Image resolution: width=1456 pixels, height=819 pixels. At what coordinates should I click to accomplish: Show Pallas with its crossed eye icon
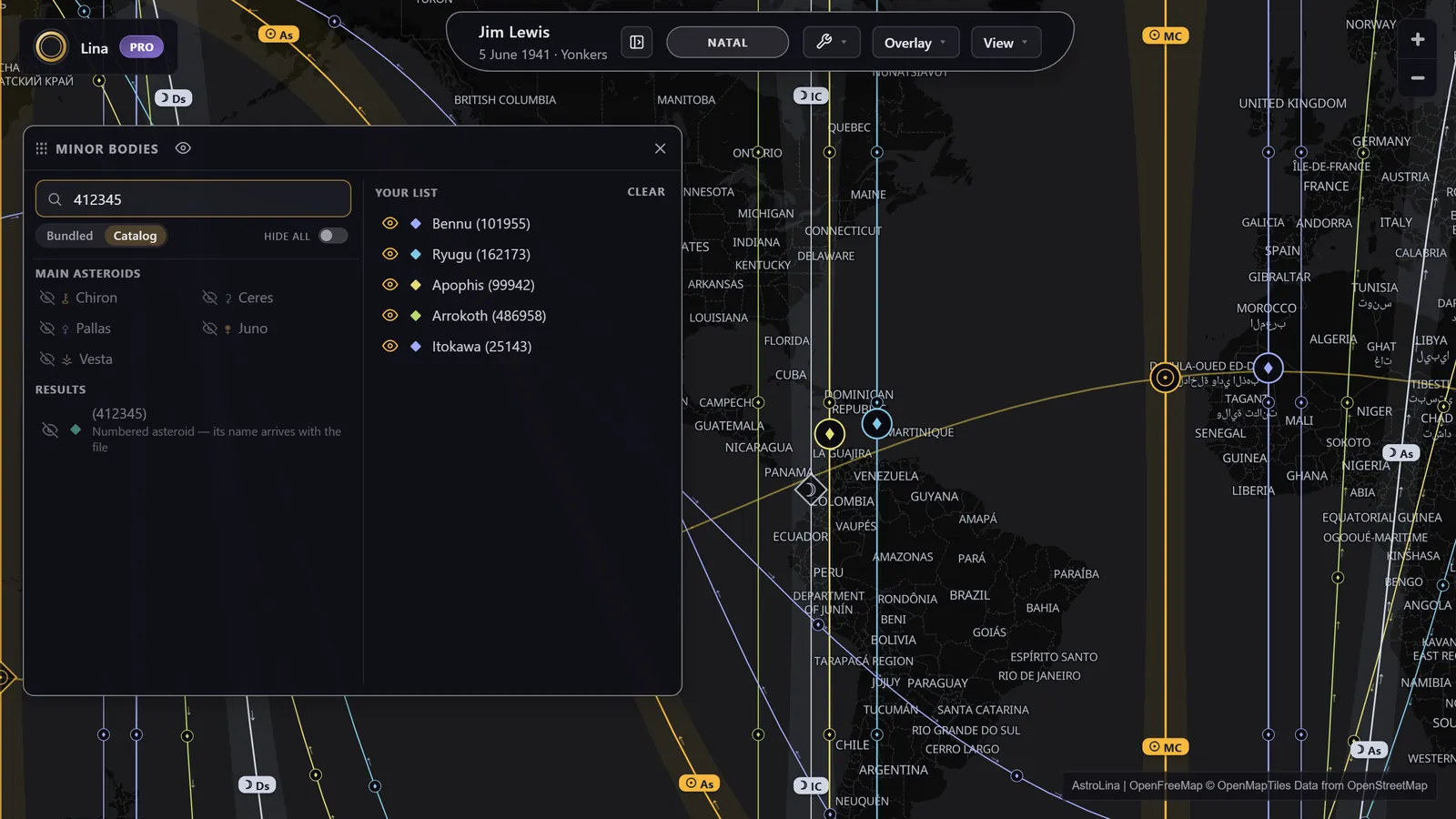(47, 329)
